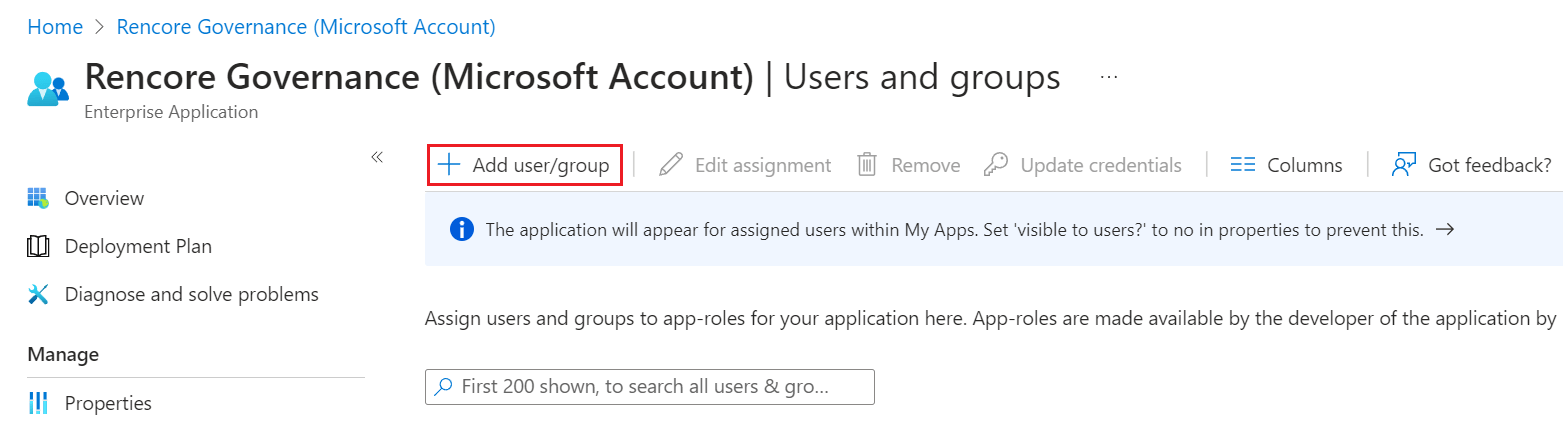The width and height of the screenshot is (1563, 432).
Task: Focus the users and groups search box
Action: pos(650,386)
